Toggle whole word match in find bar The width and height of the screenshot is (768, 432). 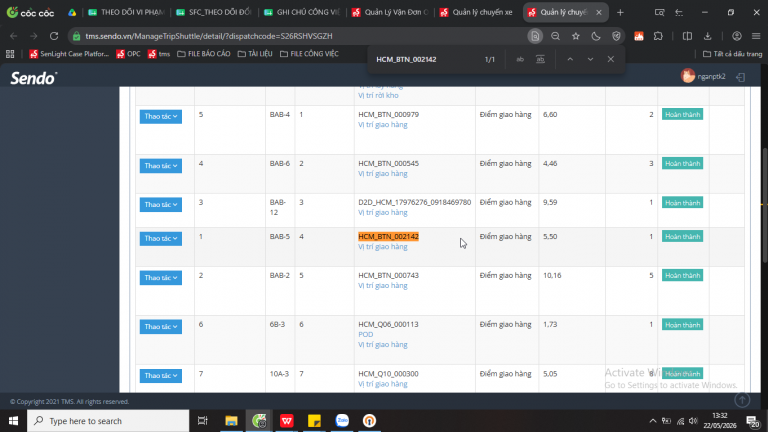click(x=540, y=59)
